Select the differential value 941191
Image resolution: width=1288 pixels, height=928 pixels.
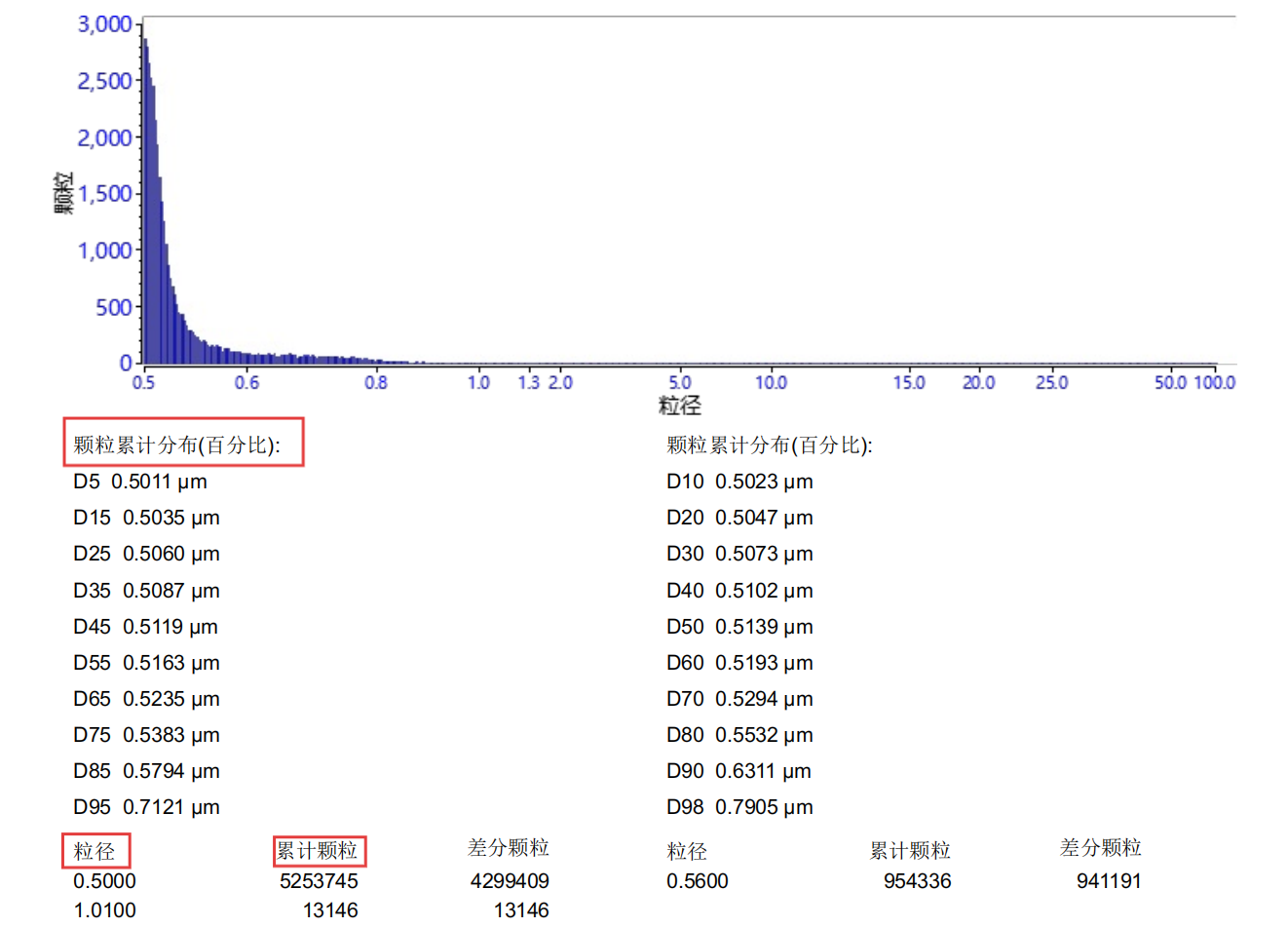pos(1109,881)
